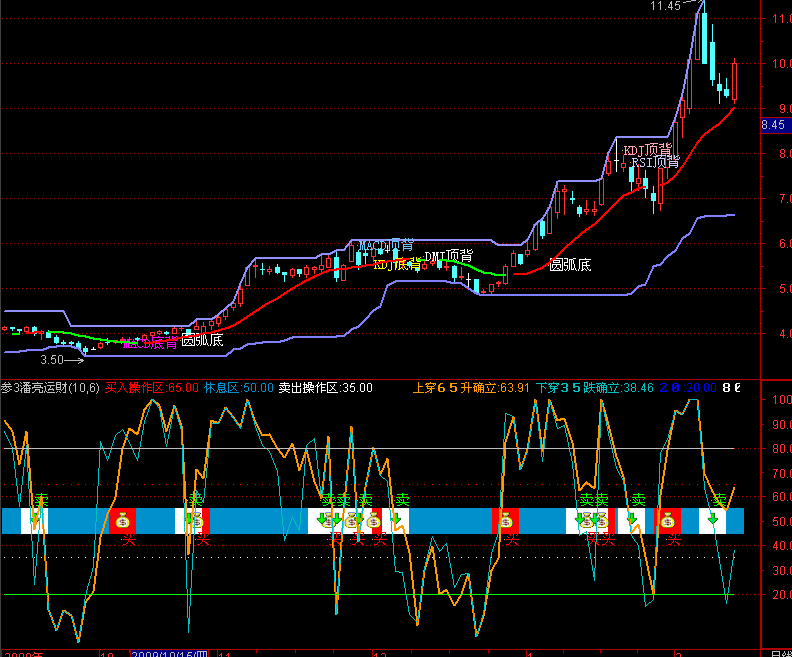
Task: Click the blue 20:20.00 readout
Action: [688, 388]
